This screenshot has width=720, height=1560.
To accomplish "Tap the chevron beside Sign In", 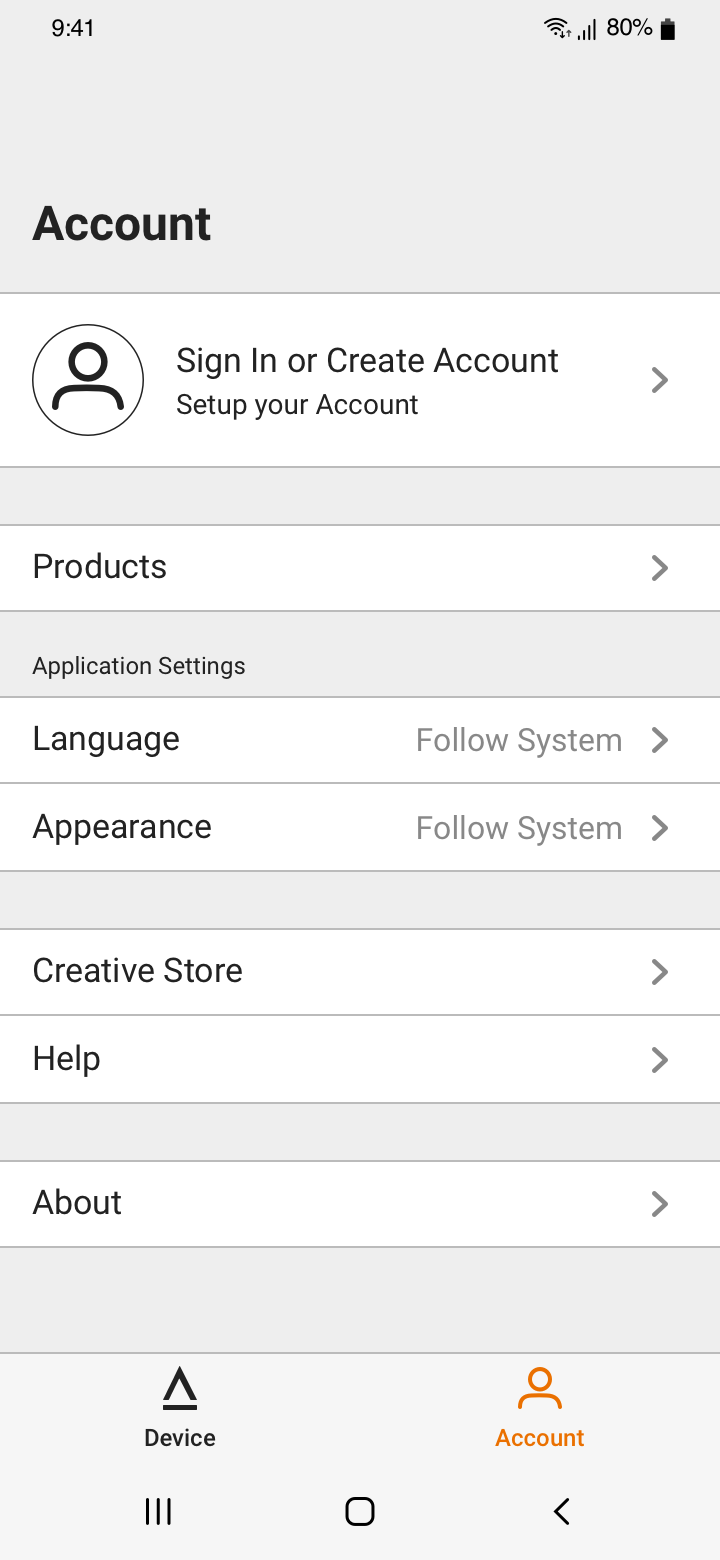I will click(x=659, y=380).
